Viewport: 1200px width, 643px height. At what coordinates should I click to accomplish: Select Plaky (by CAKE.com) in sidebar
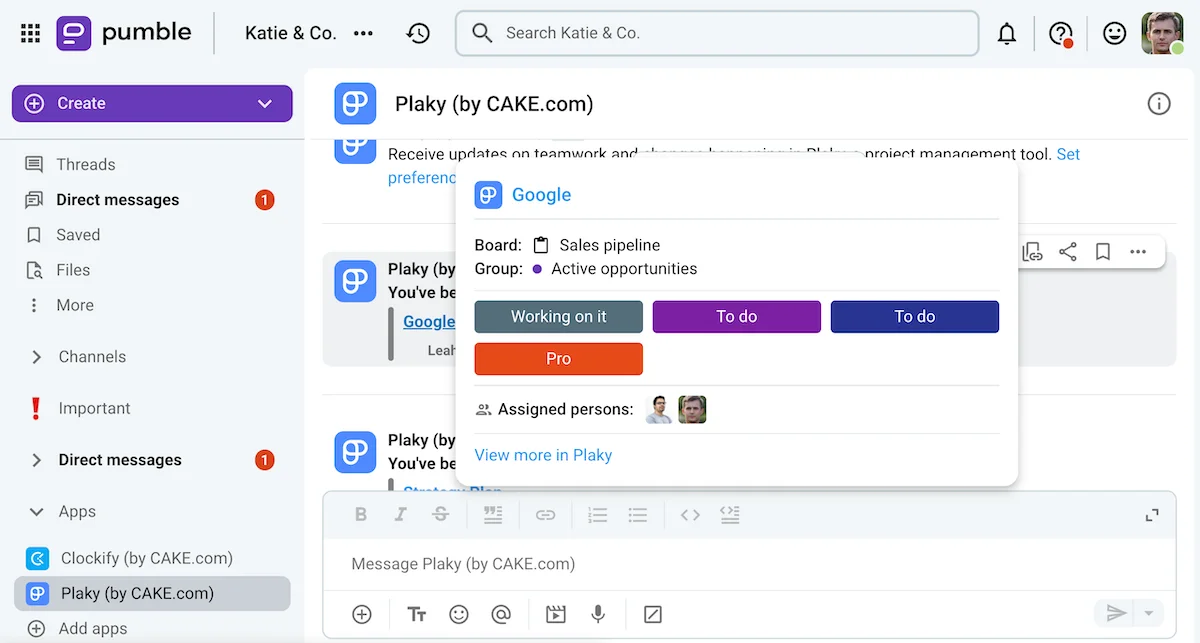pyautogui.click(x=152, y=593)
